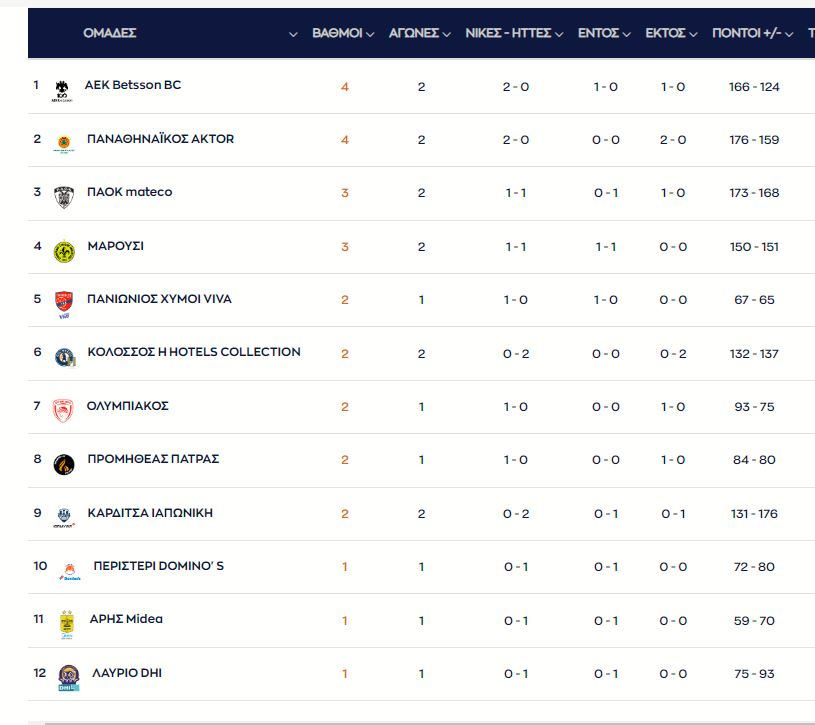Screen dimensions: 815x725
Task: Click the Kolossos H Hotels logo
Action: (x=63, y=355)
